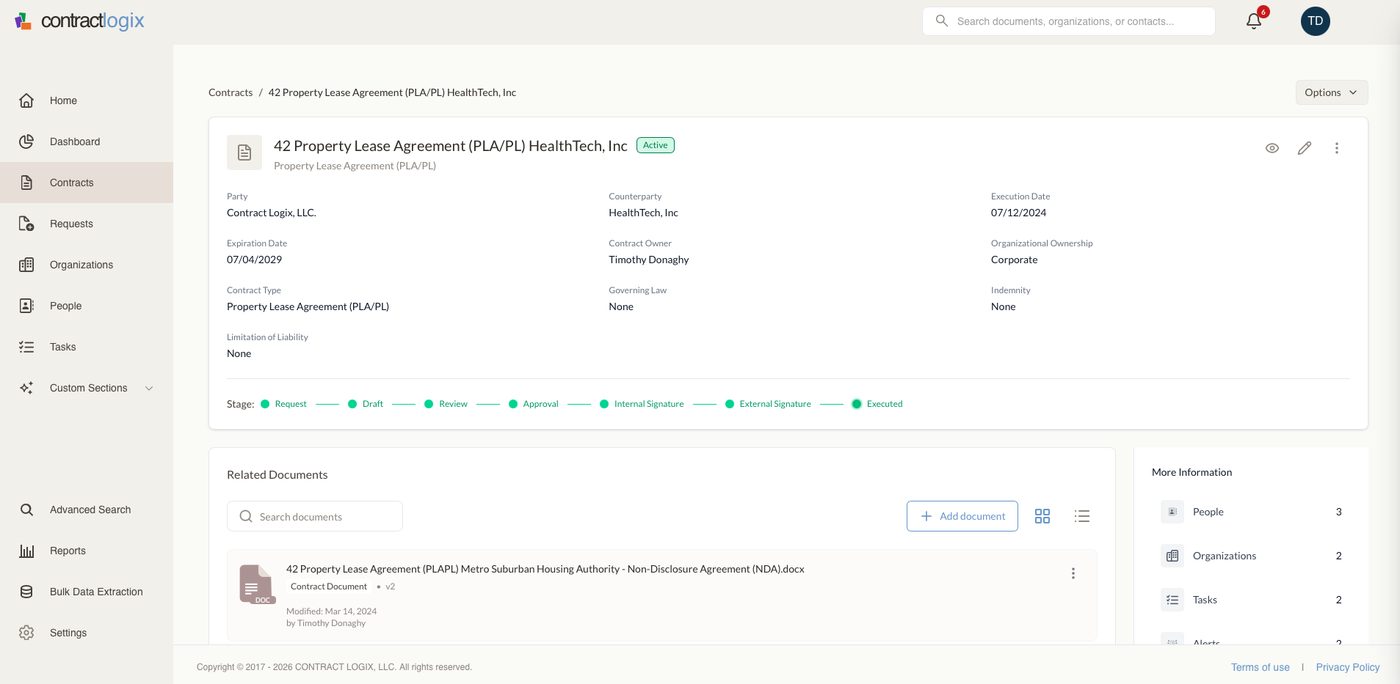1400x684 pixels.
Task: Click the DOC file icon of the NDA document
Action: pyautogui.click(x=256, y=585)
